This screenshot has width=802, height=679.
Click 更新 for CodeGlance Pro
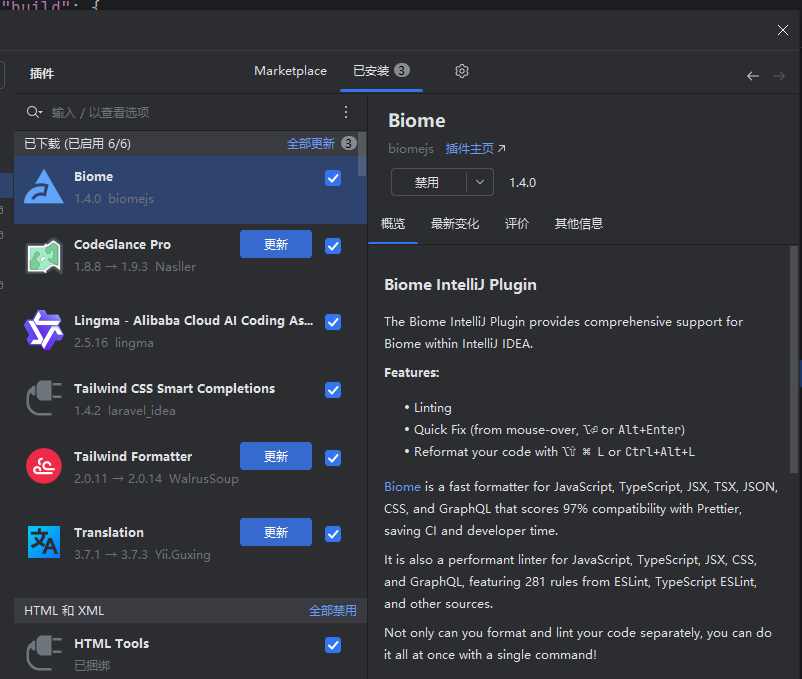[276, 244]
